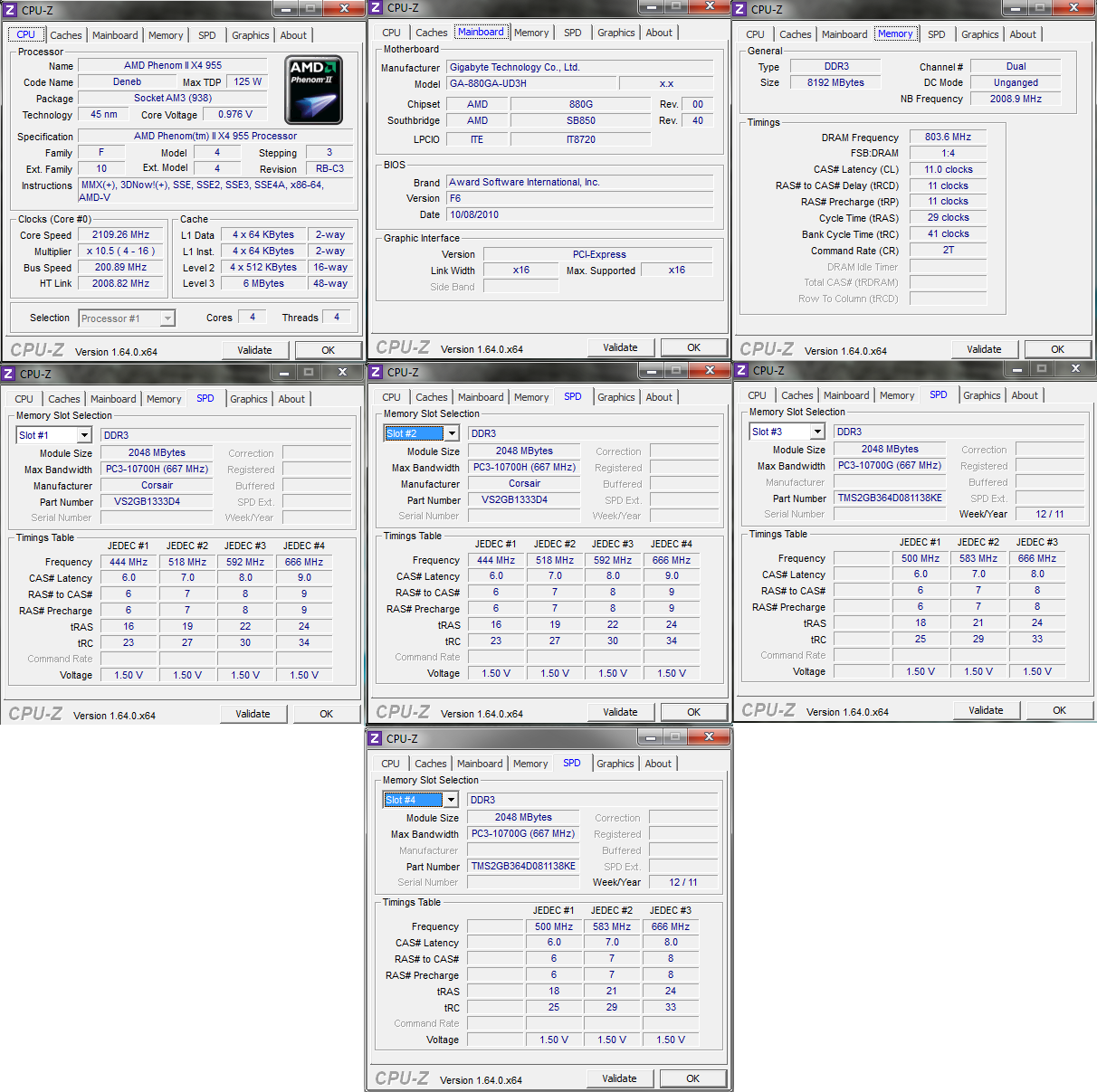Open the Caches tab in the processor window
The height and width of the screenshot is (1092, 1097).
[x=66, y=35]
